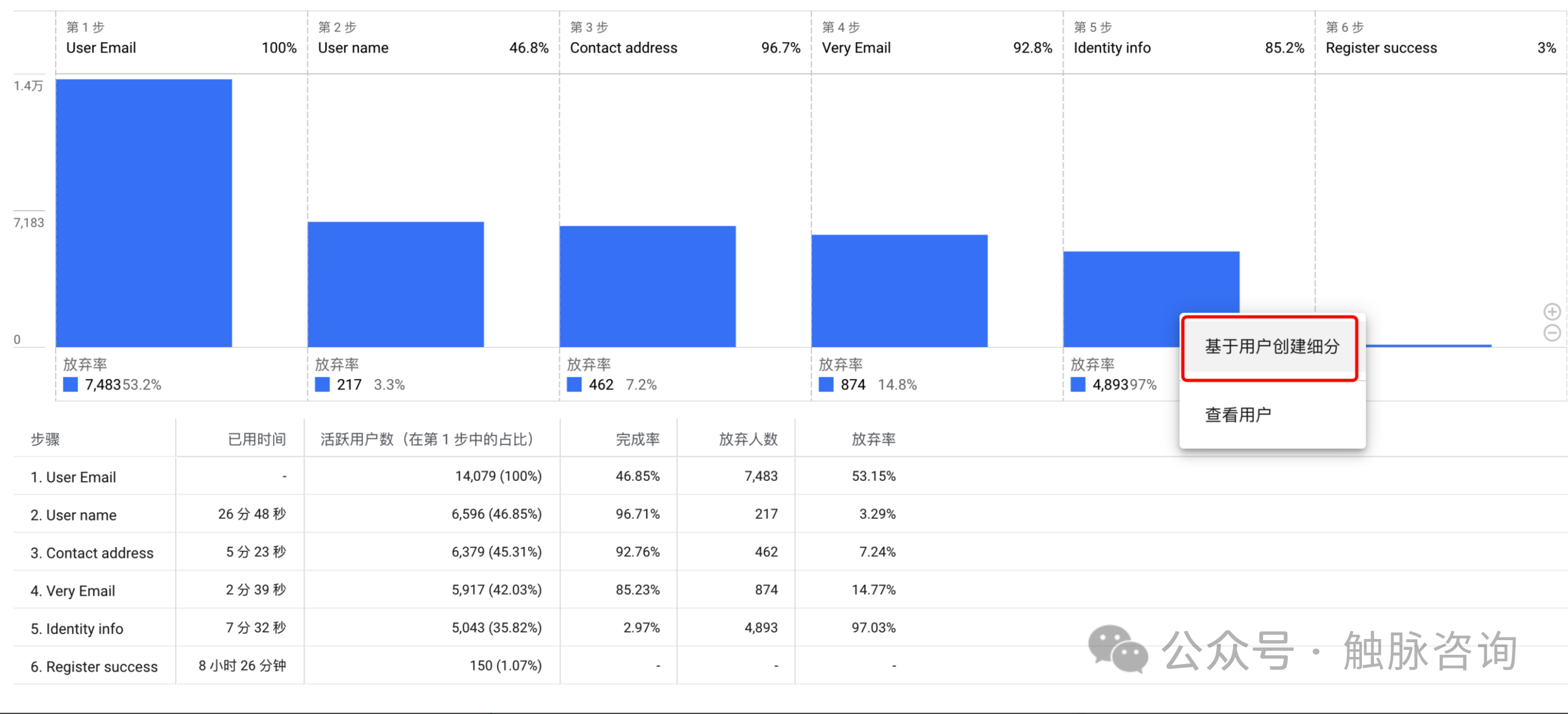This screenshot has height=714, width=1568.
Task: Click the 已用时间 column header
Action: tap(256, 439)
